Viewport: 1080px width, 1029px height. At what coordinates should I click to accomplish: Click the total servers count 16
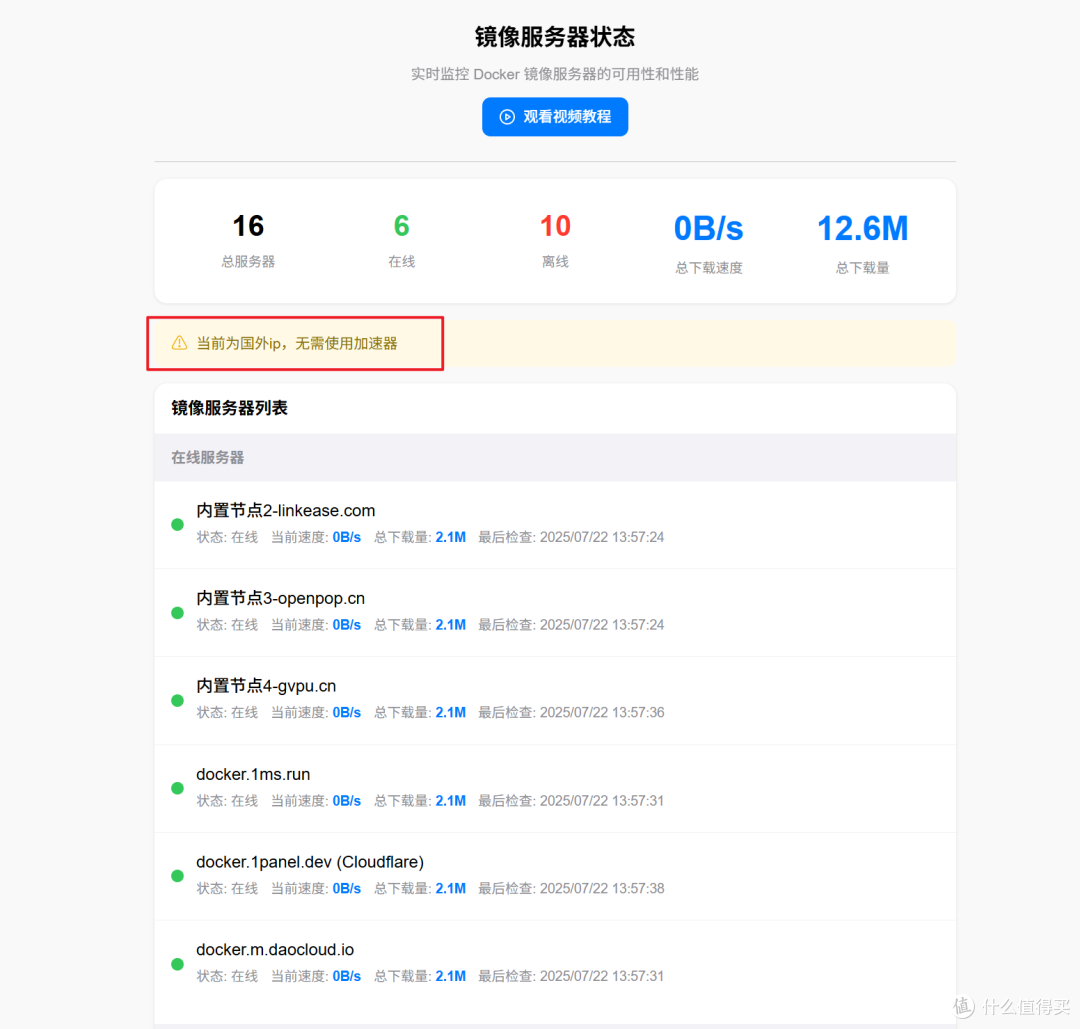[x=248, y=226]
